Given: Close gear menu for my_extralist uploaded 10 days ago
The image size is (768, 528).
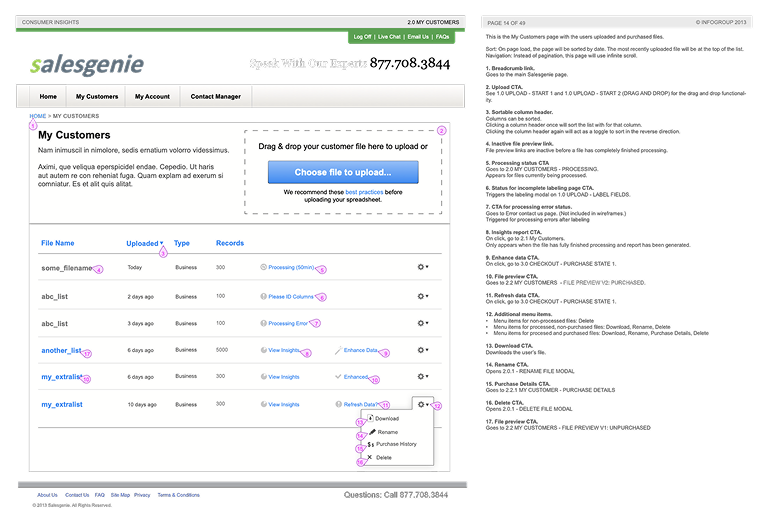Looking at the screenshot, I should [423, 405].
